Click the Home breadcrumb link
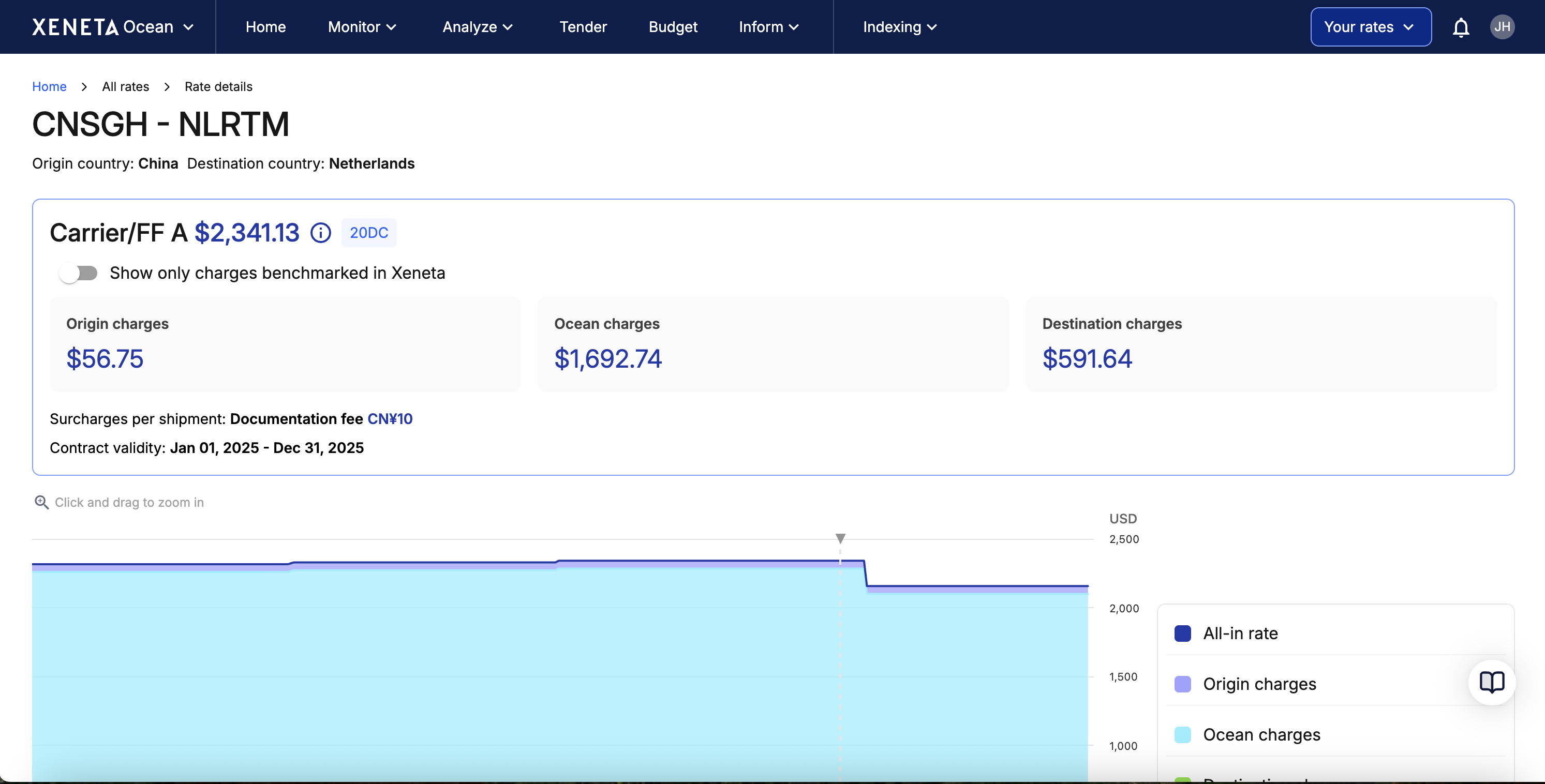The image size is (1545, 784). (49, 86)
